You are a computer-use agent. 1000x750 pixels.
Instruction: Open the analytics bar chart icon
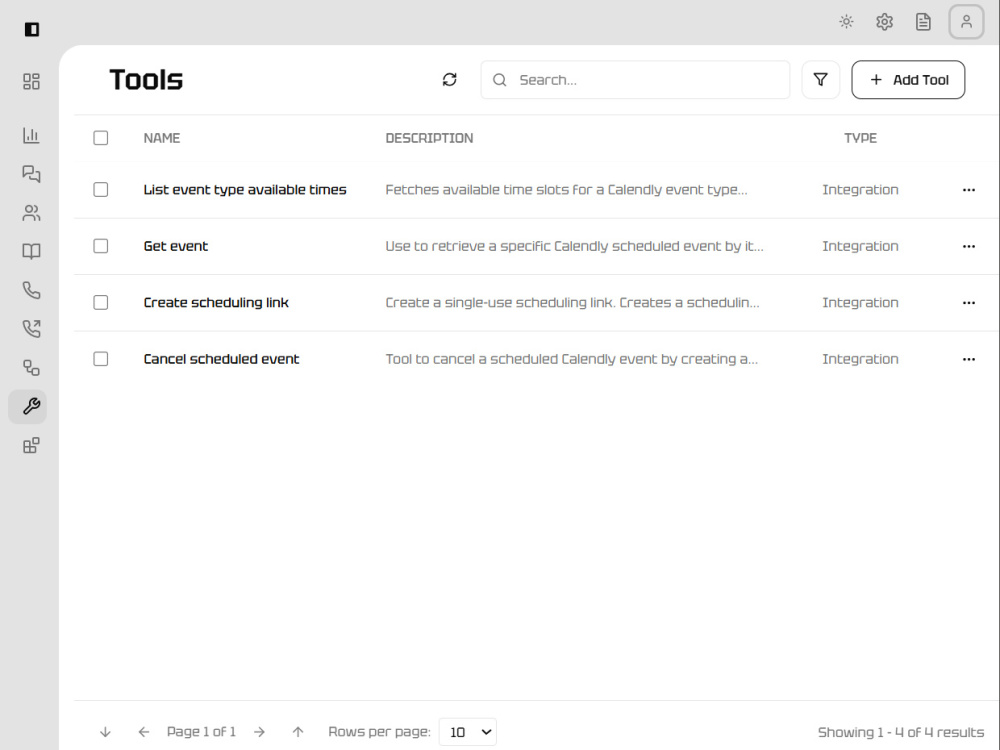31,135
